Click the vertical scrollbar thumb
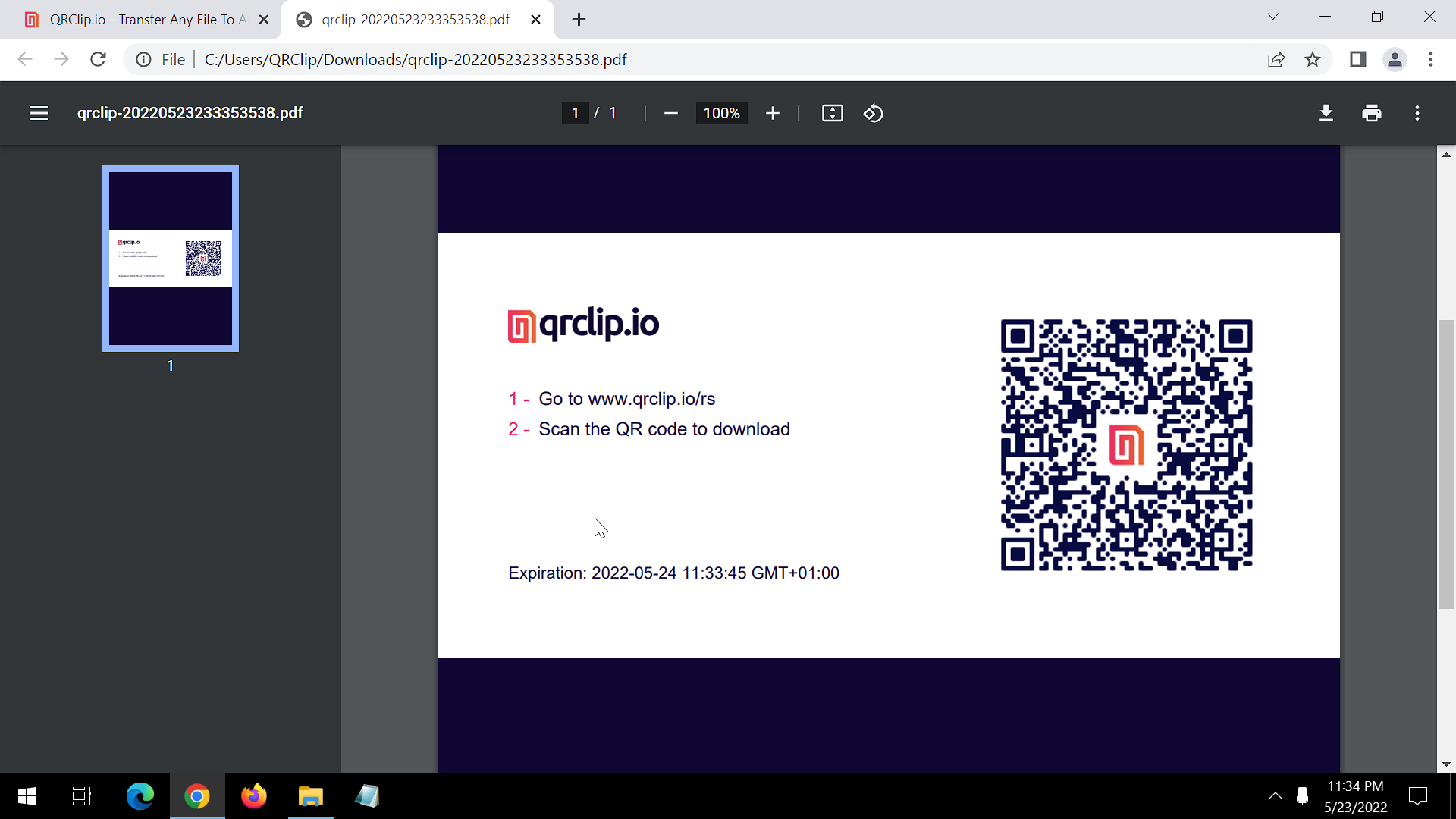Screen dimensions: 1456x819 [1446, 464]
